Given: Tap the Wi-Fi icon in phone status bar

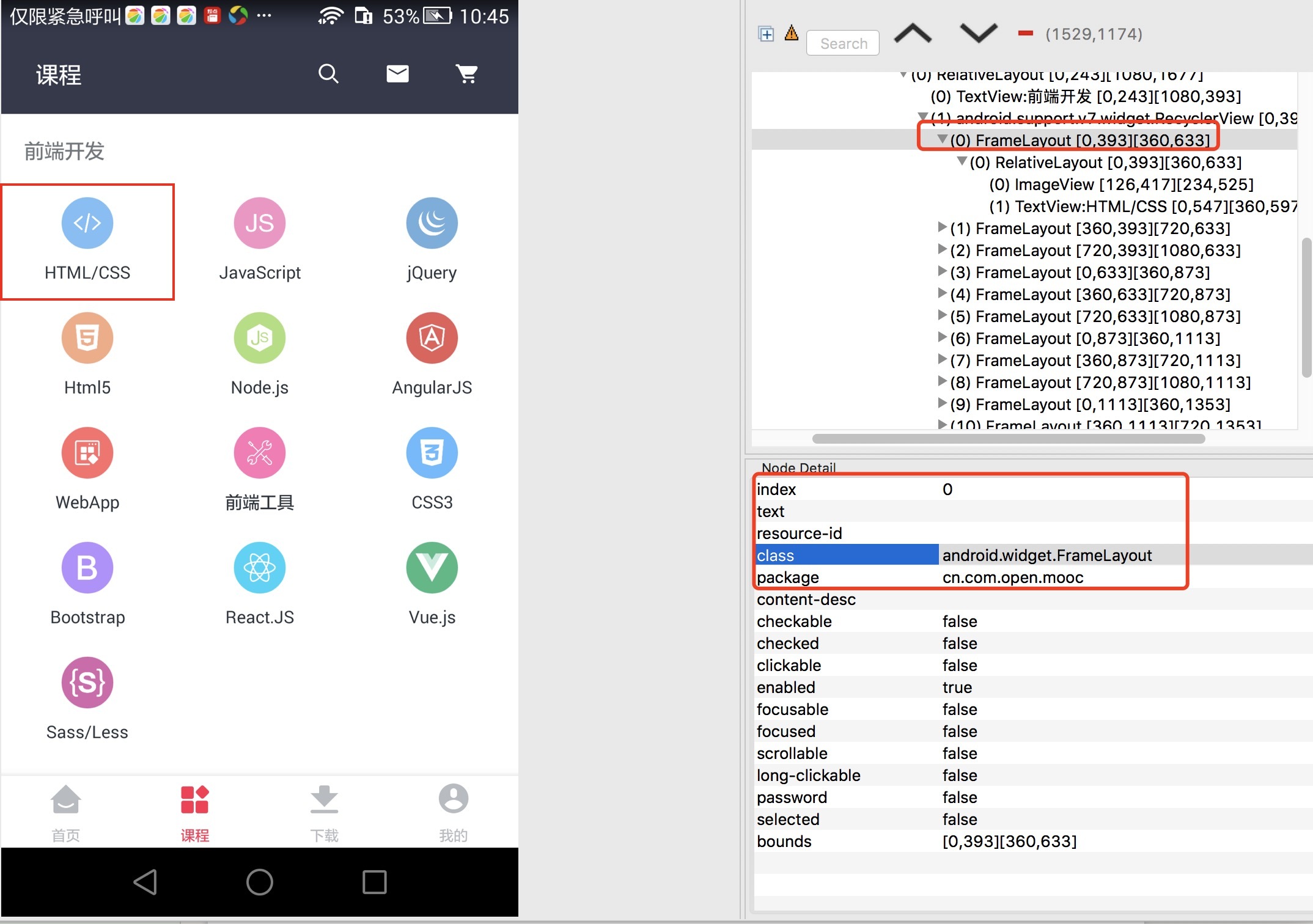Looking at the screenshot, I should pos(331,16).
